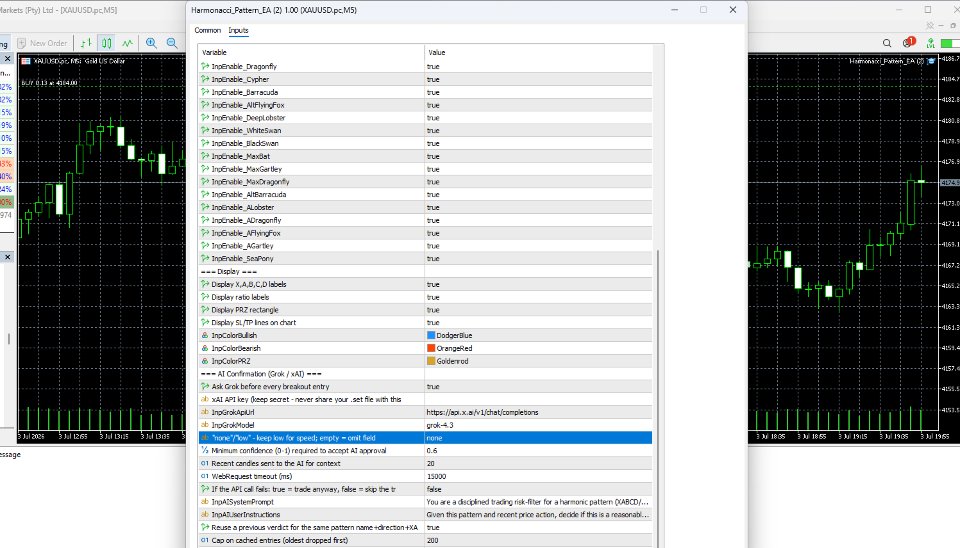Open OrangeRed color dropdown value
This screenshot has height=548, width=960.
(538, 348)
